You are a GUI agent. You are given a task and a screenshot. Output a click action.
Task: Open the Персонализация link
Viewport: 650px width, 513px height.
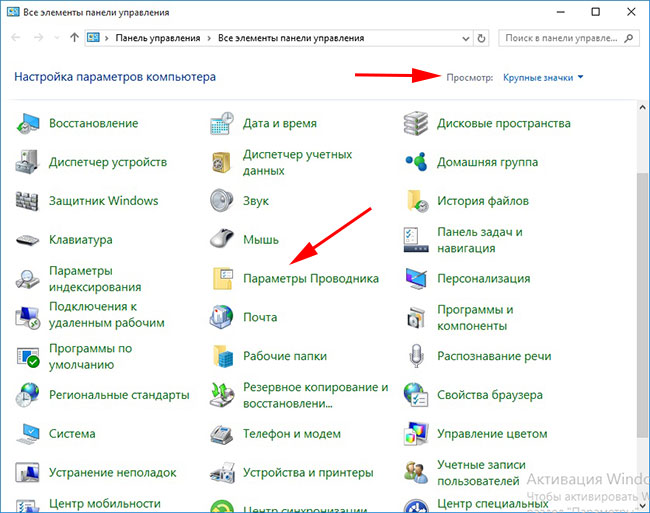pyautogui.click(x=483, y=279)
